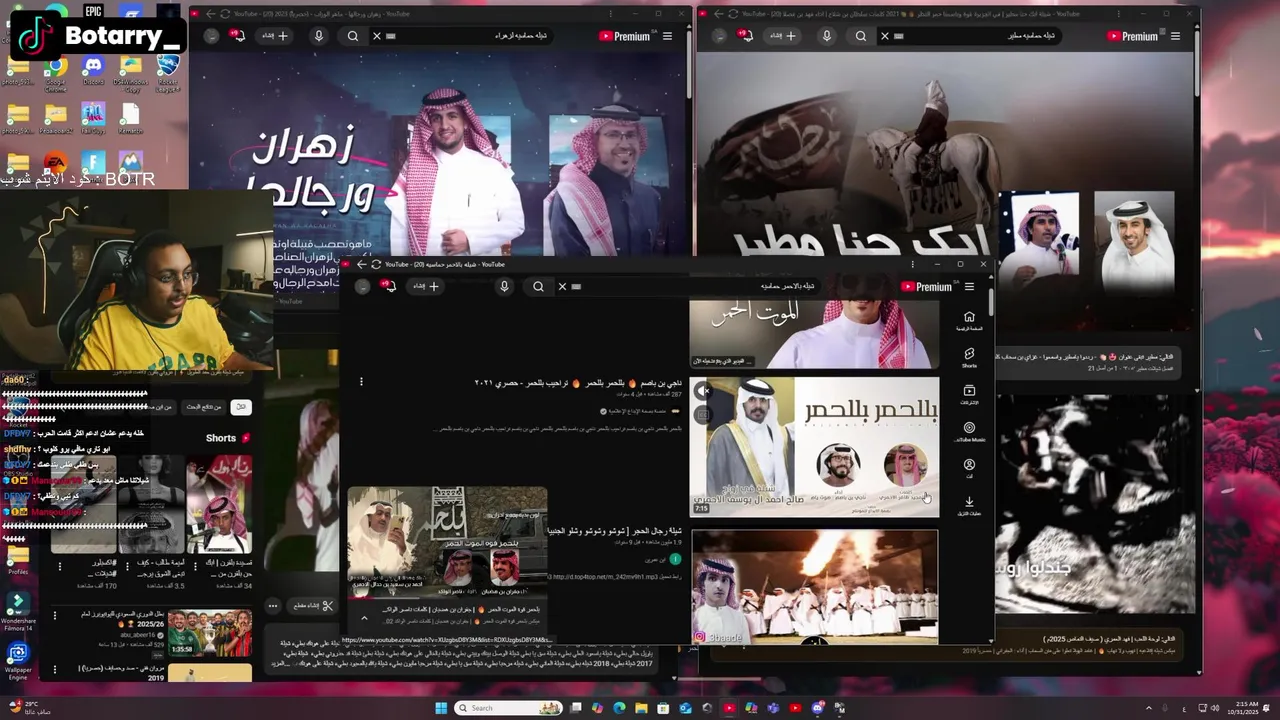1280x720 pixels.
Task: Start voice search in the right YouTube window
Action: [x=827, y=36]
